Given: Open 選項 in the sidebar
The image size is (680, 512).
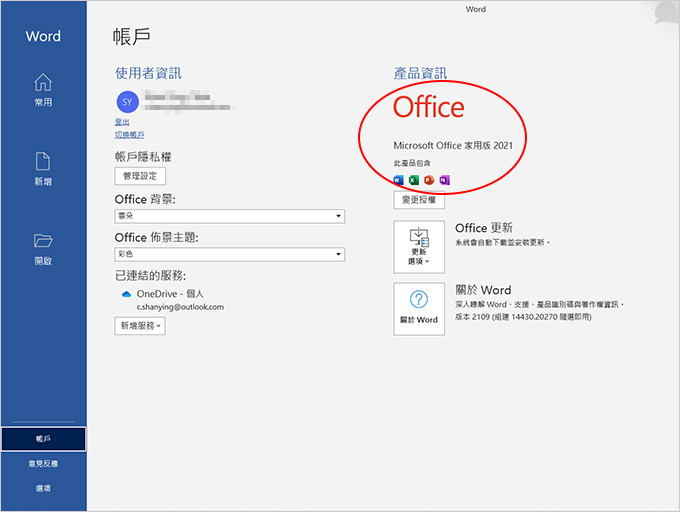Looking at the screenshot, I should tap(43, 488).
